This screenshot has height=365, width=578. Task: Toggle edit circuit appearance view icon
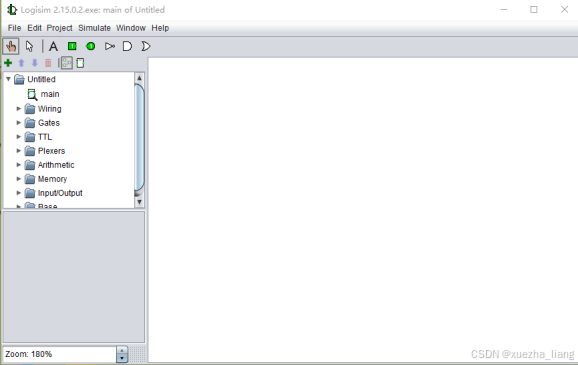pyautogui.click(x=80, y=63)
